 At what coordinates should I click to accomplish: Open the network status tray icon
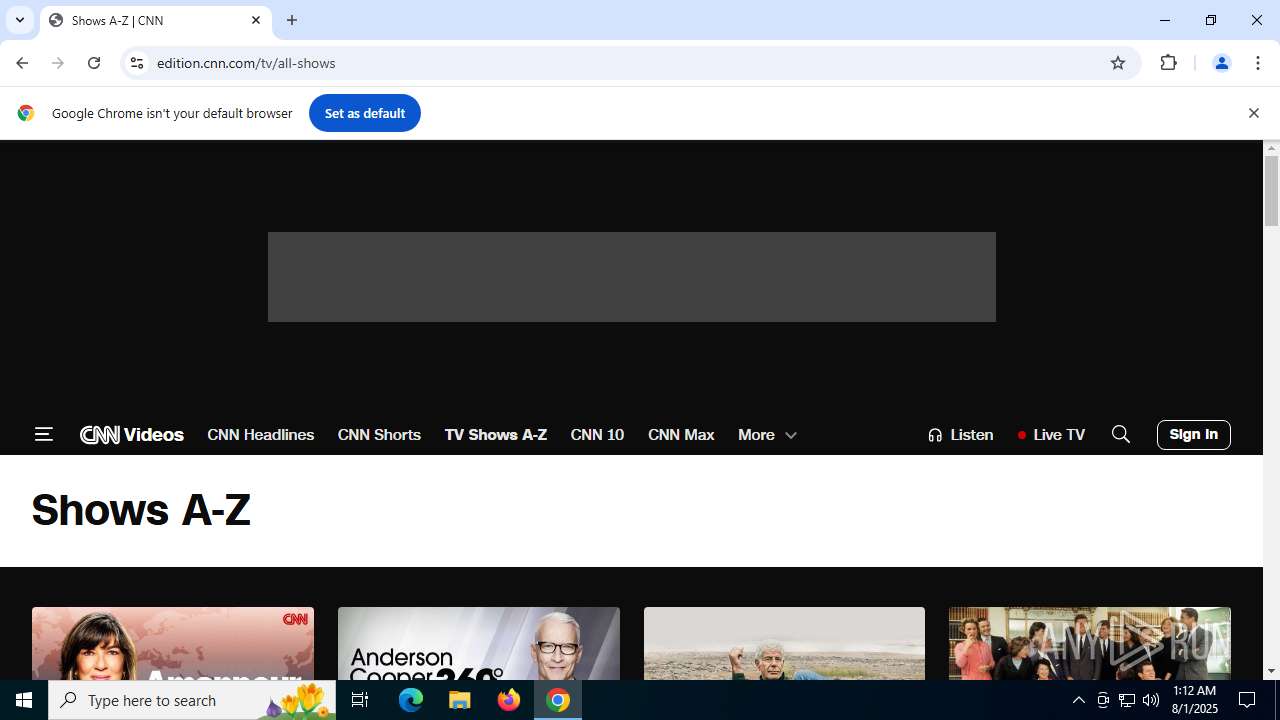point(1127,700)
